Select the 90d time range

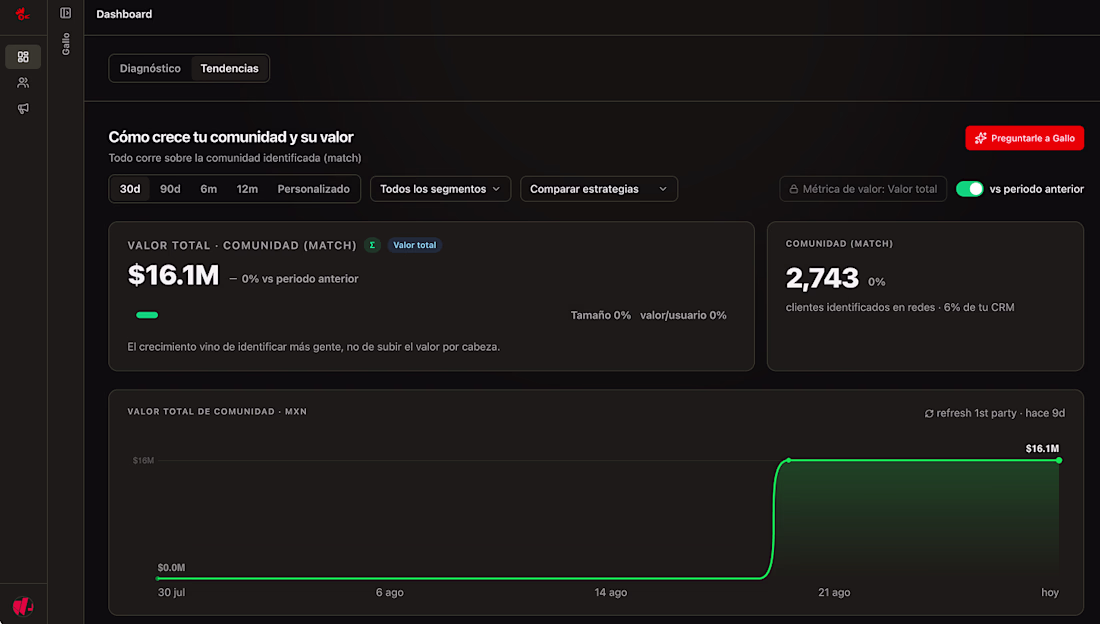click(x=170, y=189)
